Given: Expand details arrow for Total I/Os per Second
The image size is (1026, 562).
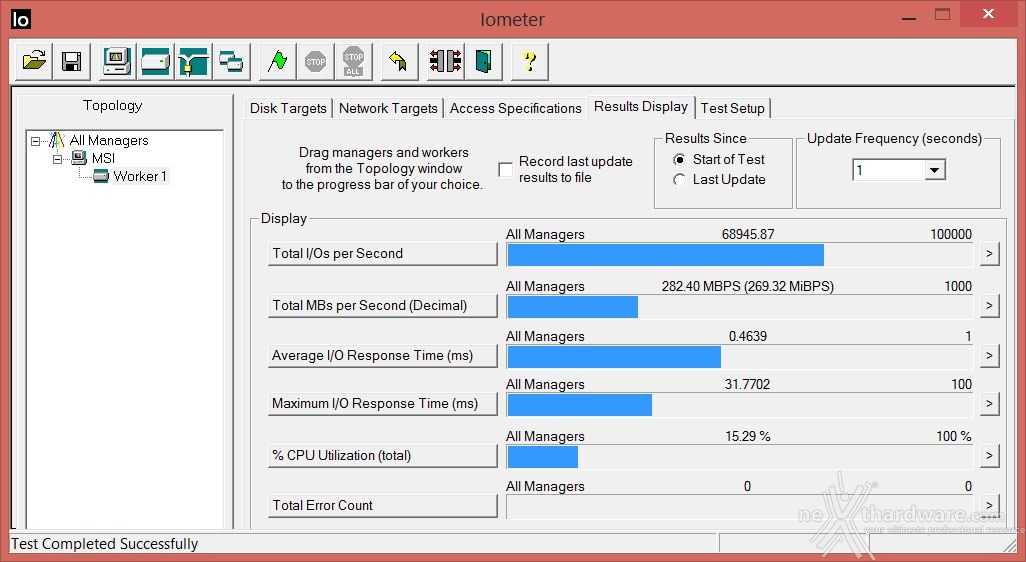Looking at the screenshot, I should pos(989,254).
